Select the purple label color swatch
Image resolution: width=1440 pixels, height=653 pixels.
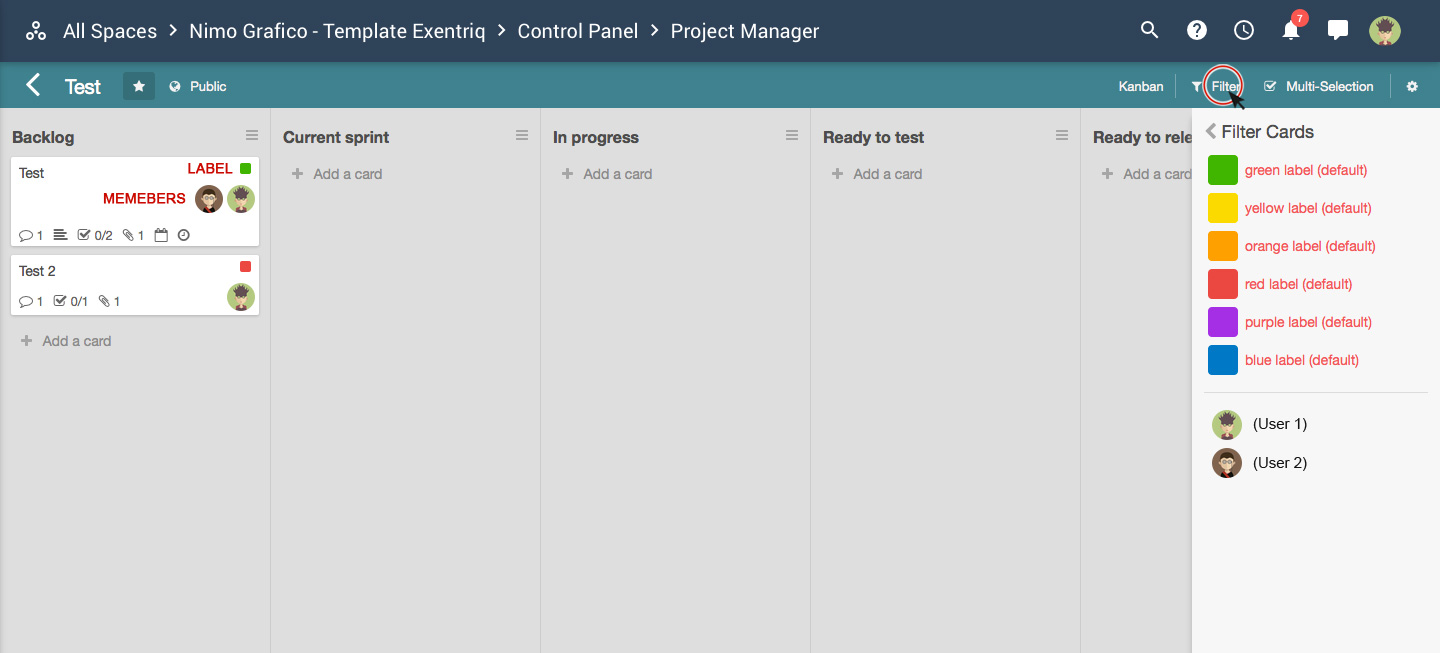1223,322
